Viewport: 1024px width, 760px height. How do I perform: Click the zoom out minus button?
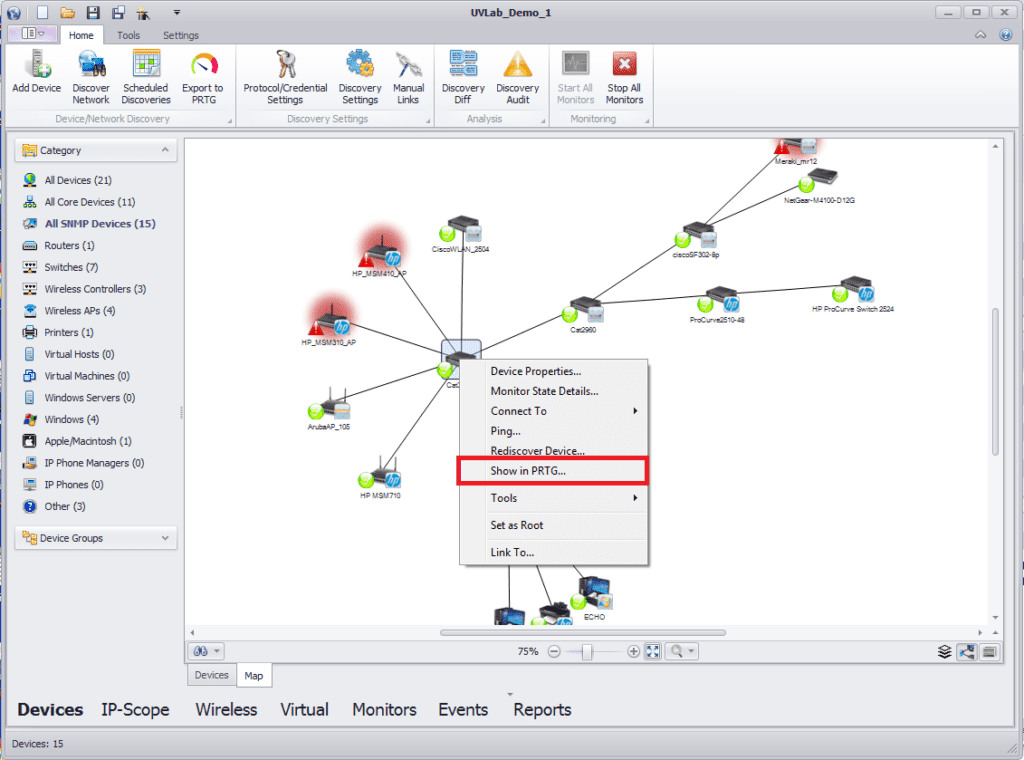coord(554,652)
